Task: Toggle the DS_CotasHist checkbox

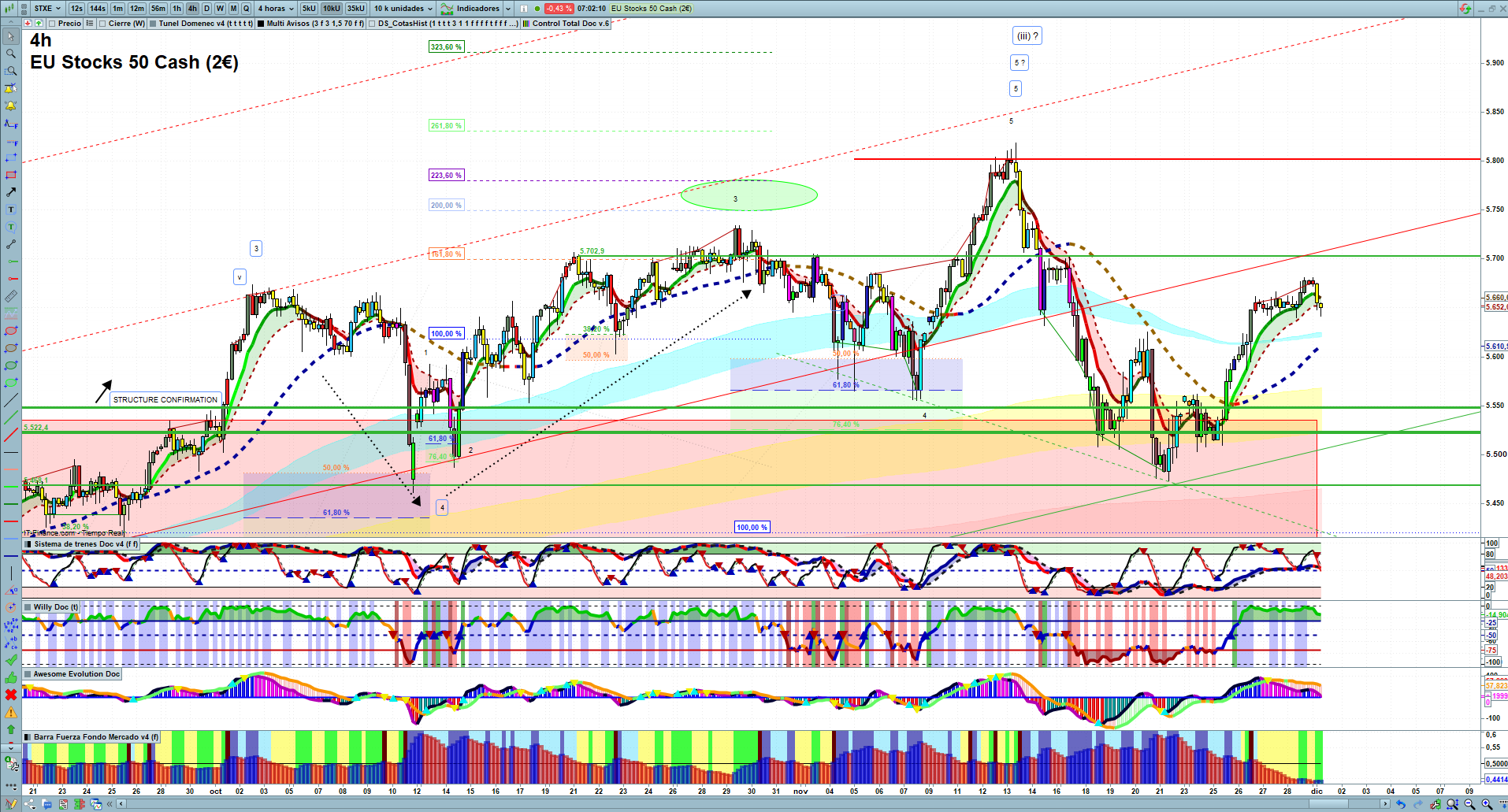Action: click(x=372, y=24)
